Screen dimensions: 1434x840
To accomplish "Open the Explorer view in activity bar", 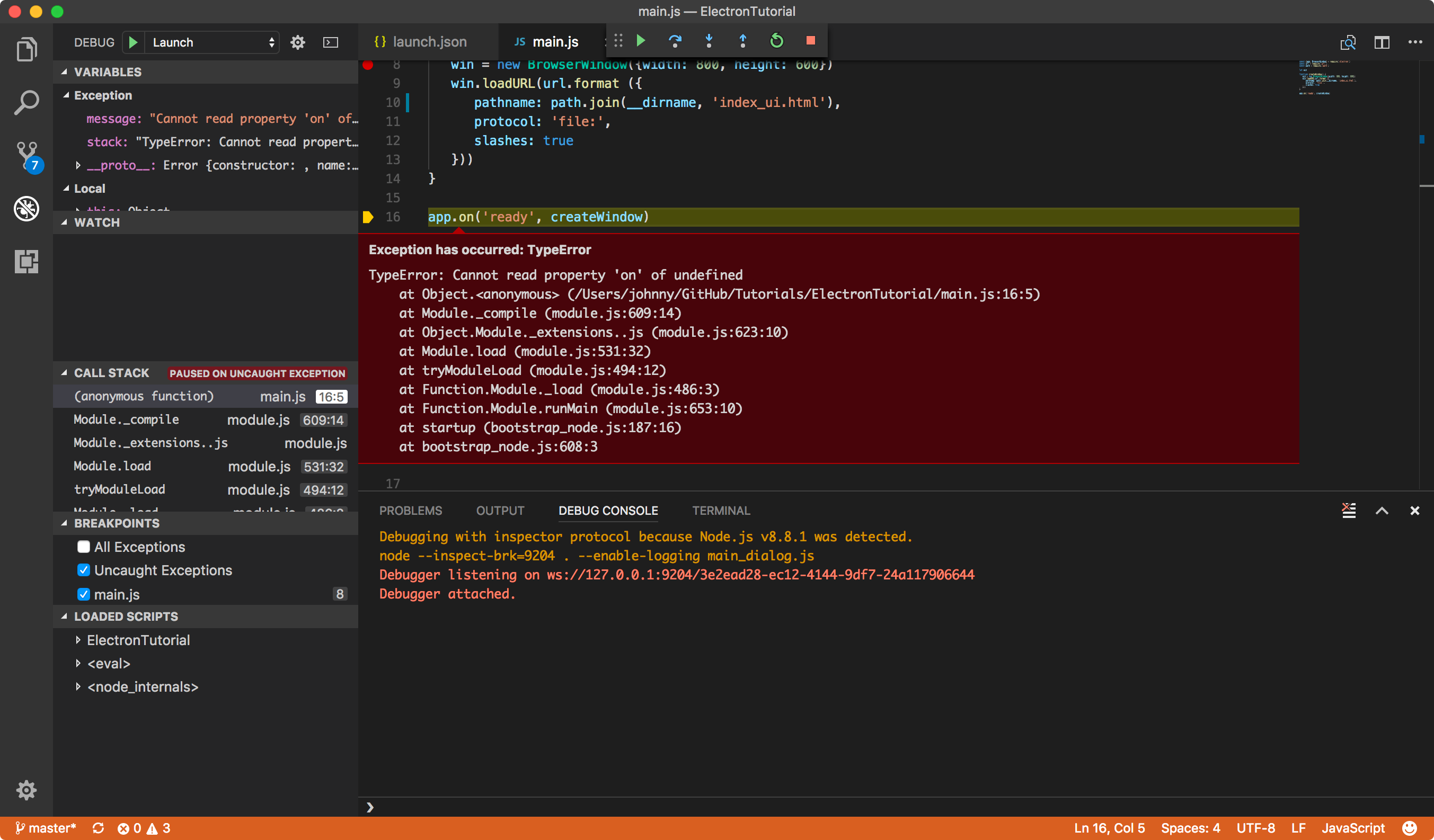I will (x=26, y=50).
